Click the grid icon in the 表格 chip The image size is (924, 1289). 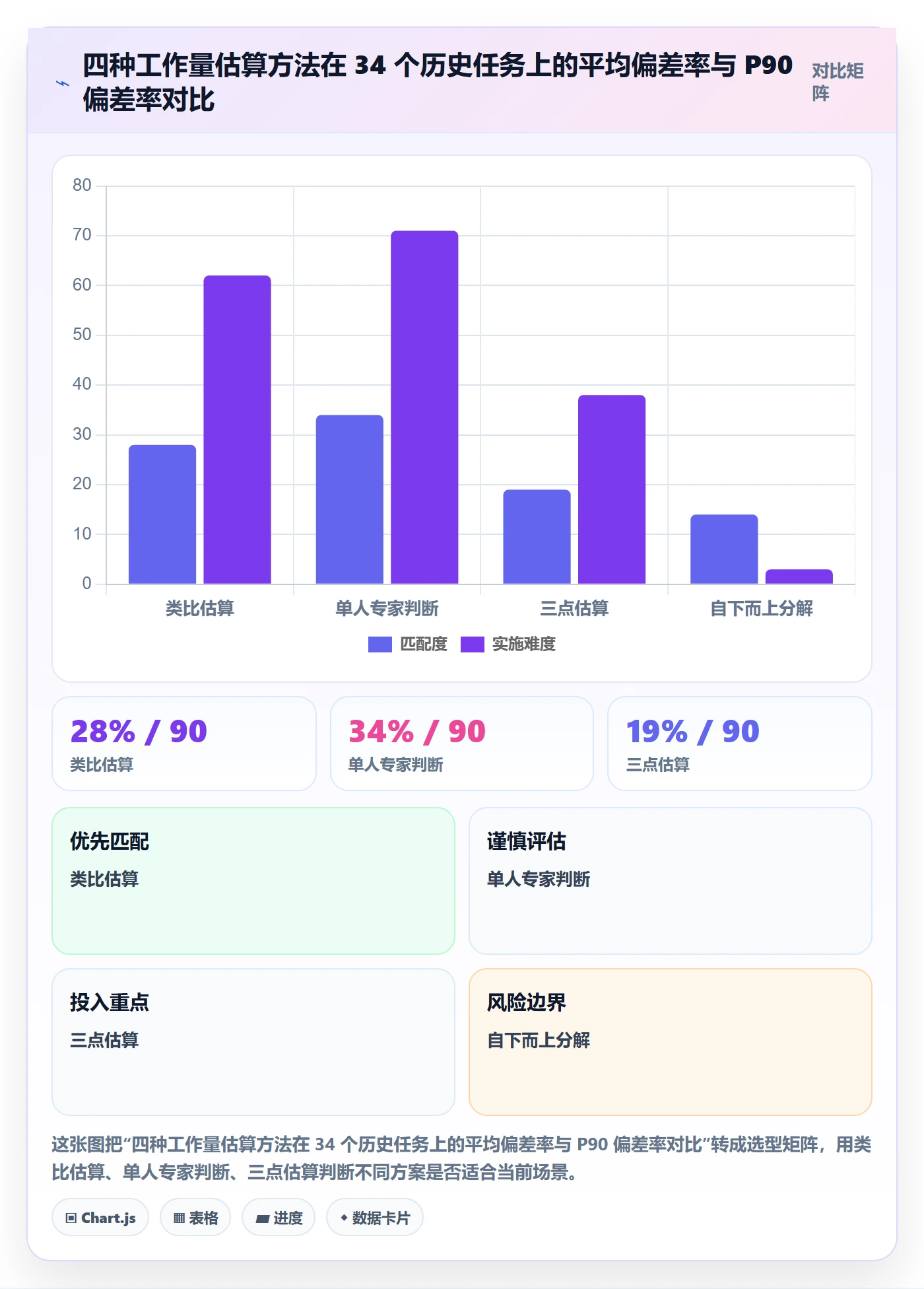click(180, 1218)
